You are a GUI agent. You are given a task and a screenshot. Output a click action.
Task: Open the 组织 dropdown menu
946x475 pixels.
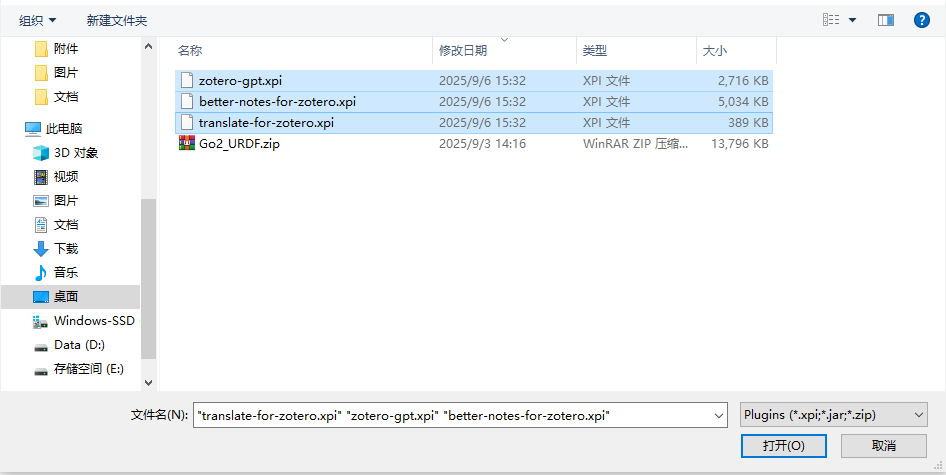click(37, 21)
